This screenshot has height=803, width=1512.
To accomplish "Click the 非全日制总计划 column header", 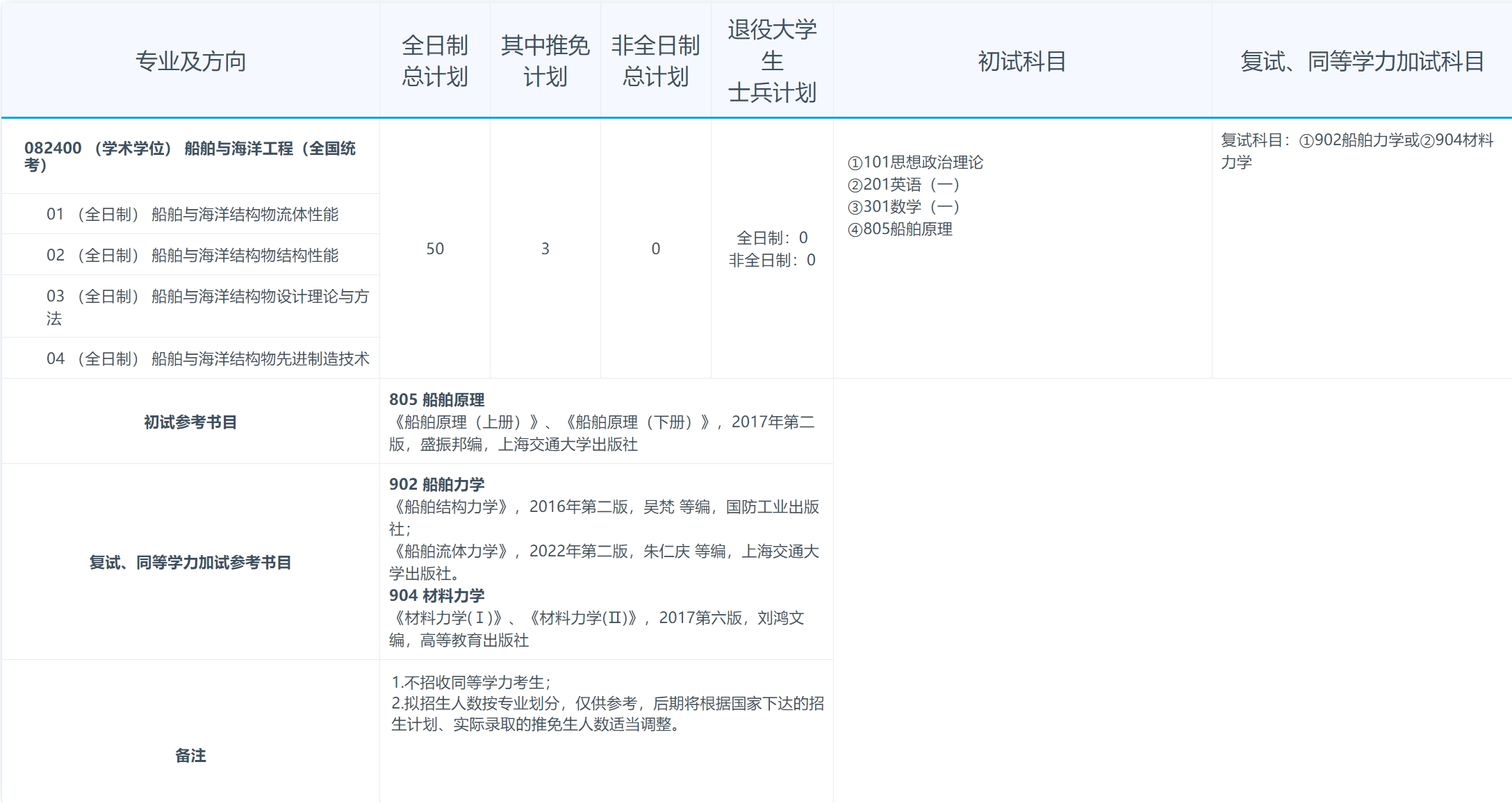I will (x=655, y=61).
